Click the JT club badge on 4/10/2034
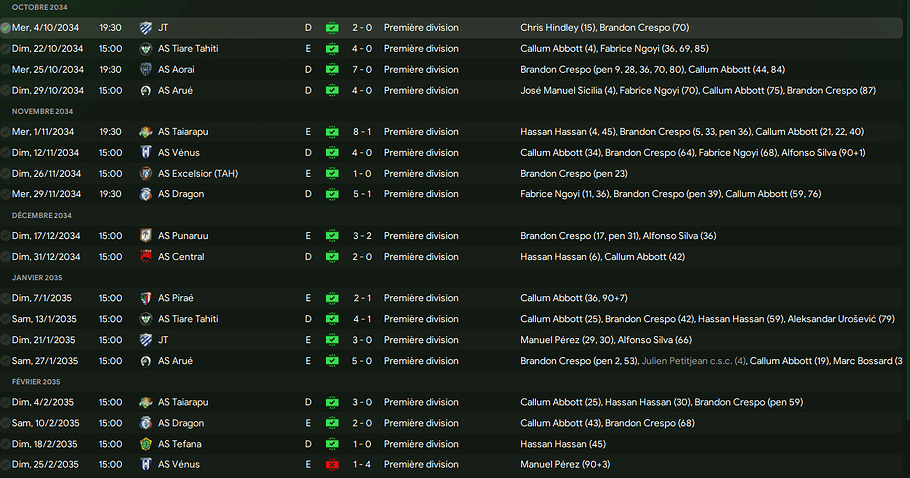Image resolution: width=910 pixels, height=478 pixels. click(x=146, y=27)
